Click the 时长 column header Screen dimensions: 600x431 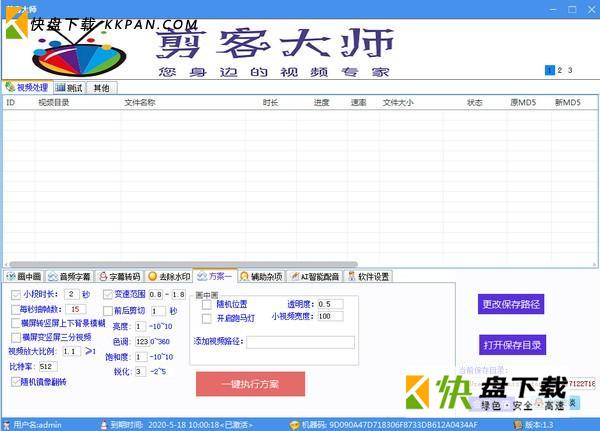tap(271, 102)
